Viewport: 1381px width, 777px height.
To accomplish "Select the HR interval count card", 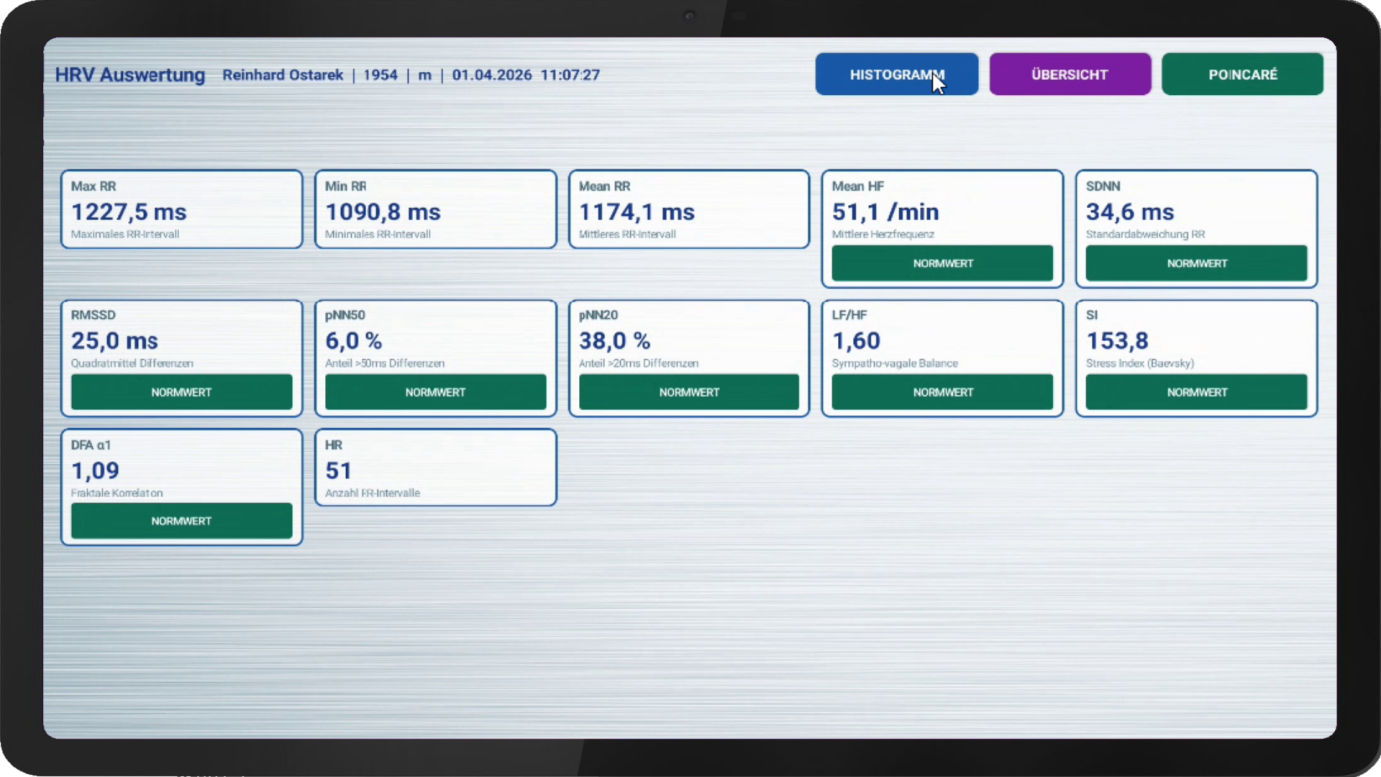I will pos(435,467).
